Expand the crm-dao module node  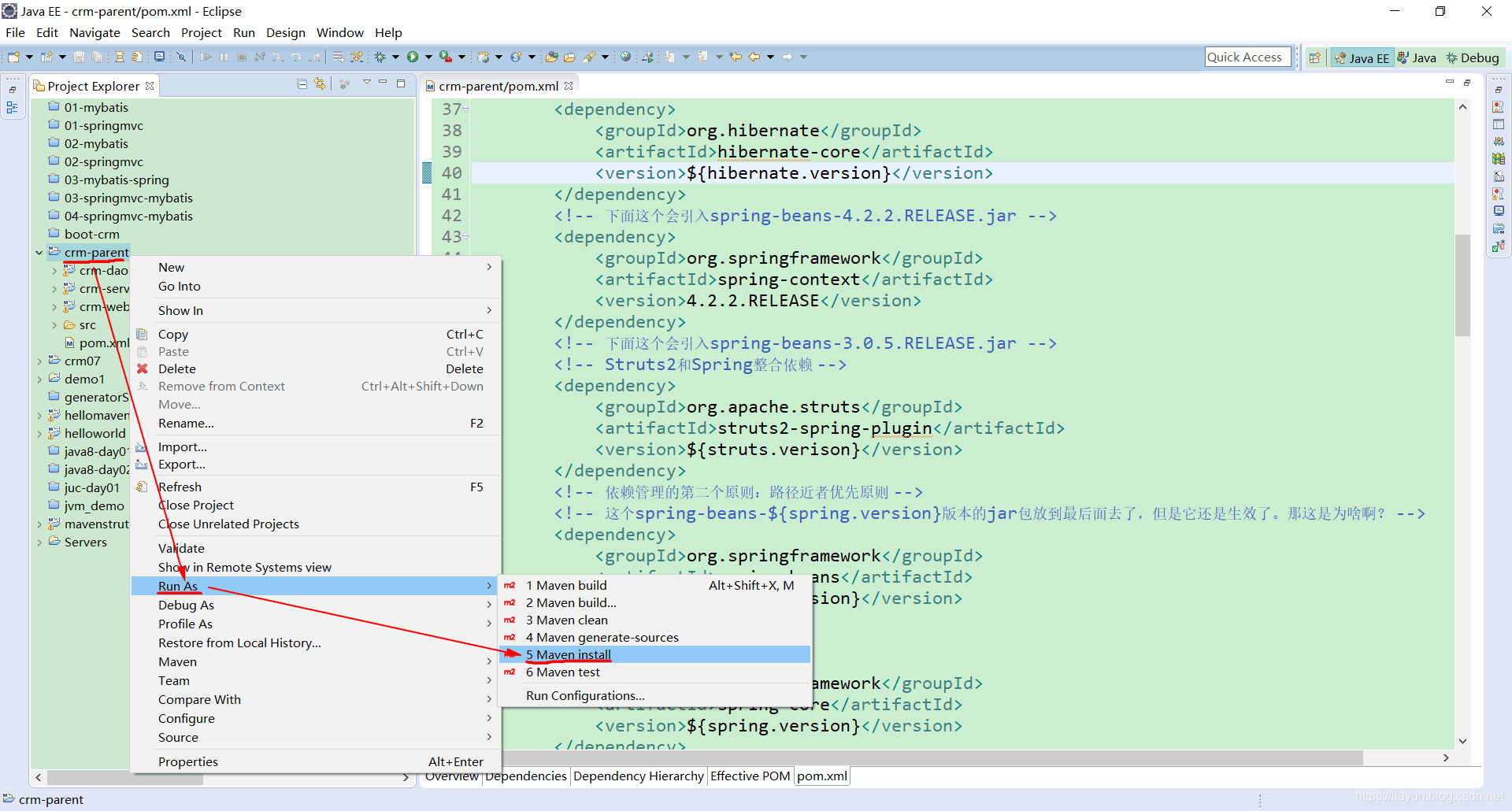pos(54,271)
